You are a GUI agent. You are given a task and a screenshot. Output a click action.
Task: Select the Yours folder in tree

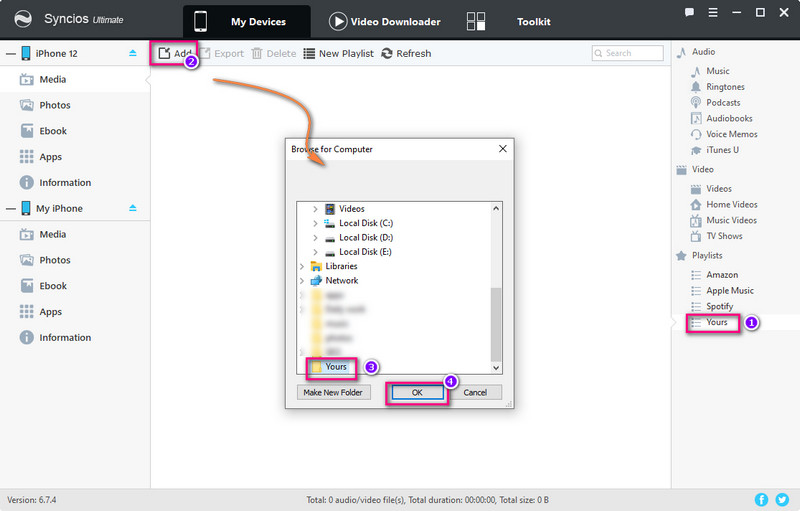tap(336, 367)
